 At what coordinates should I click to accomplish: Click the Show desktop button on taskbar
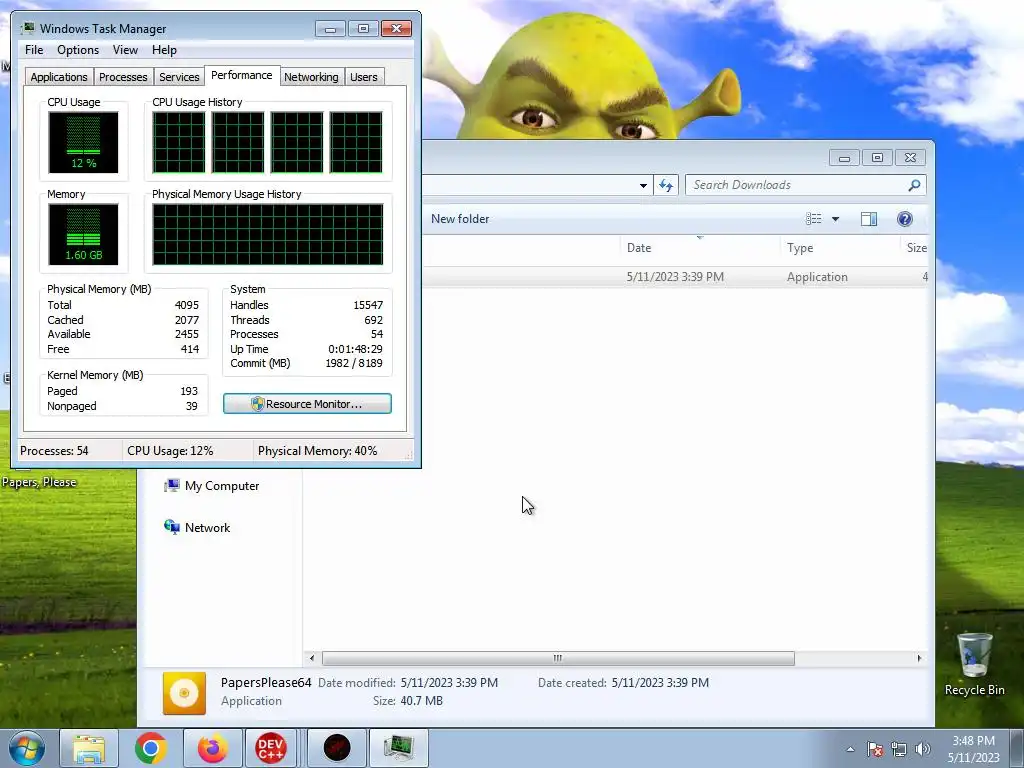pos(1017,748)
